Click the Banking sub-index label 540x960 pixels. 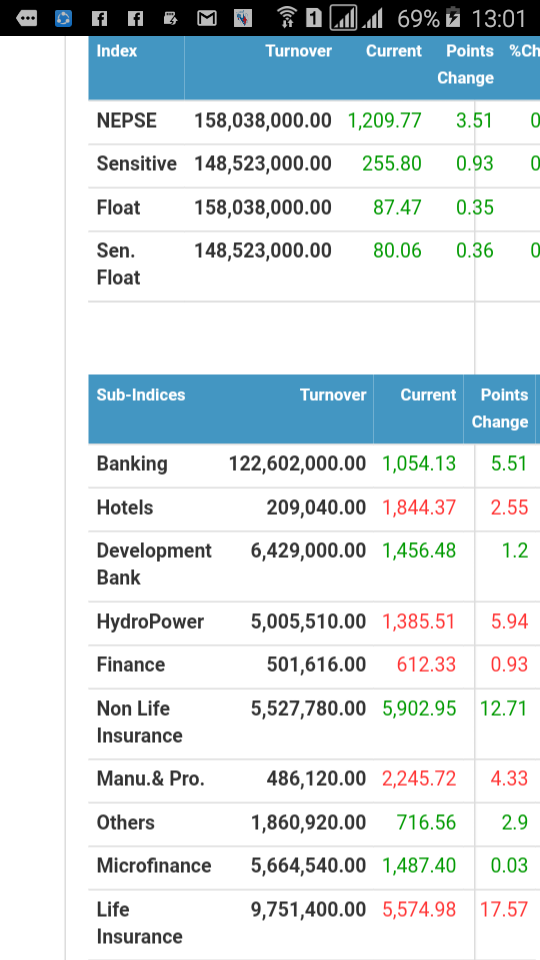[x=132, y=464]
